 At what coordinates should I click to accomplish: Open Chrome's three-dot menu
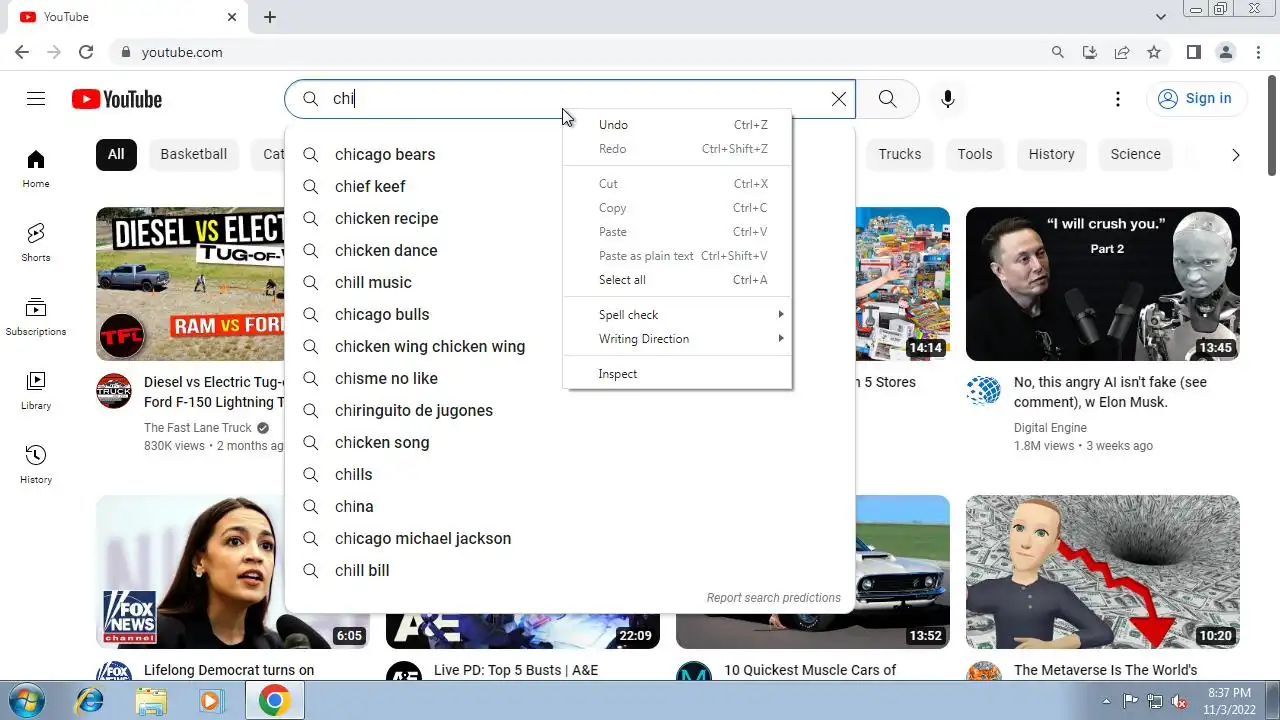pyautogui.click(x=1257, y=52)
